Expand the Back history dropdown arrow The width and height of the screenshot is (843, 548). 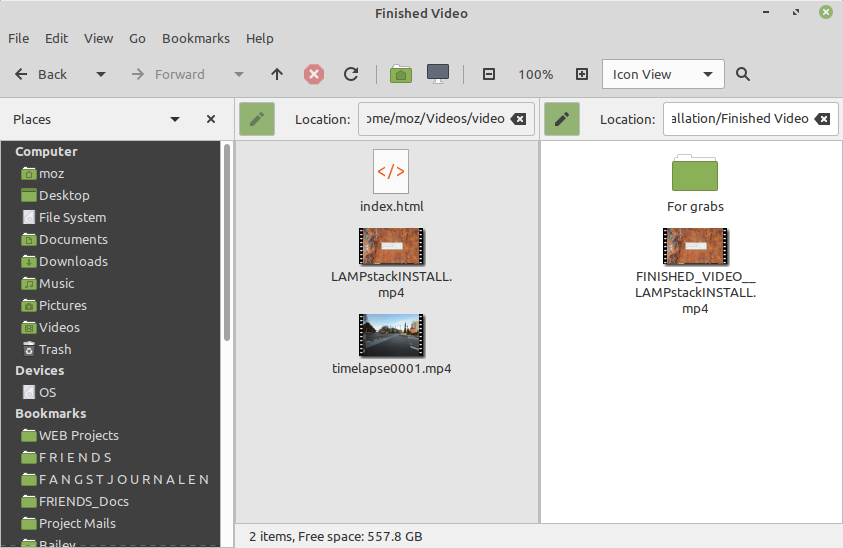[101, 74]
